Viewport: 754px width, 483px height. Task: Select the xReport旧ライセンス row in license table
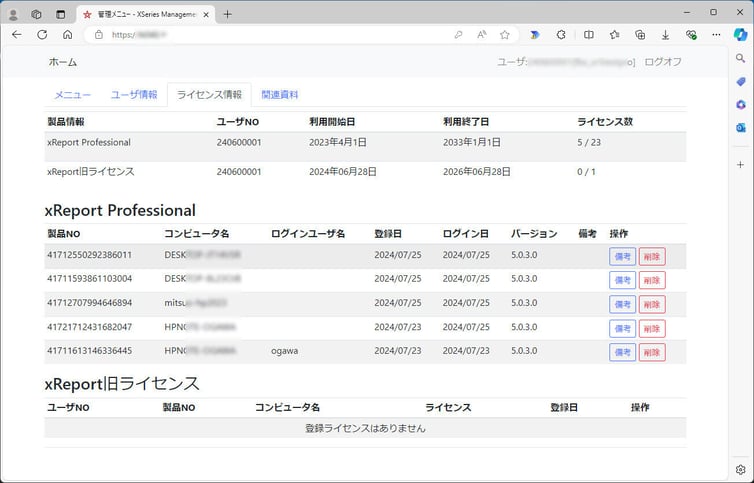365,172
